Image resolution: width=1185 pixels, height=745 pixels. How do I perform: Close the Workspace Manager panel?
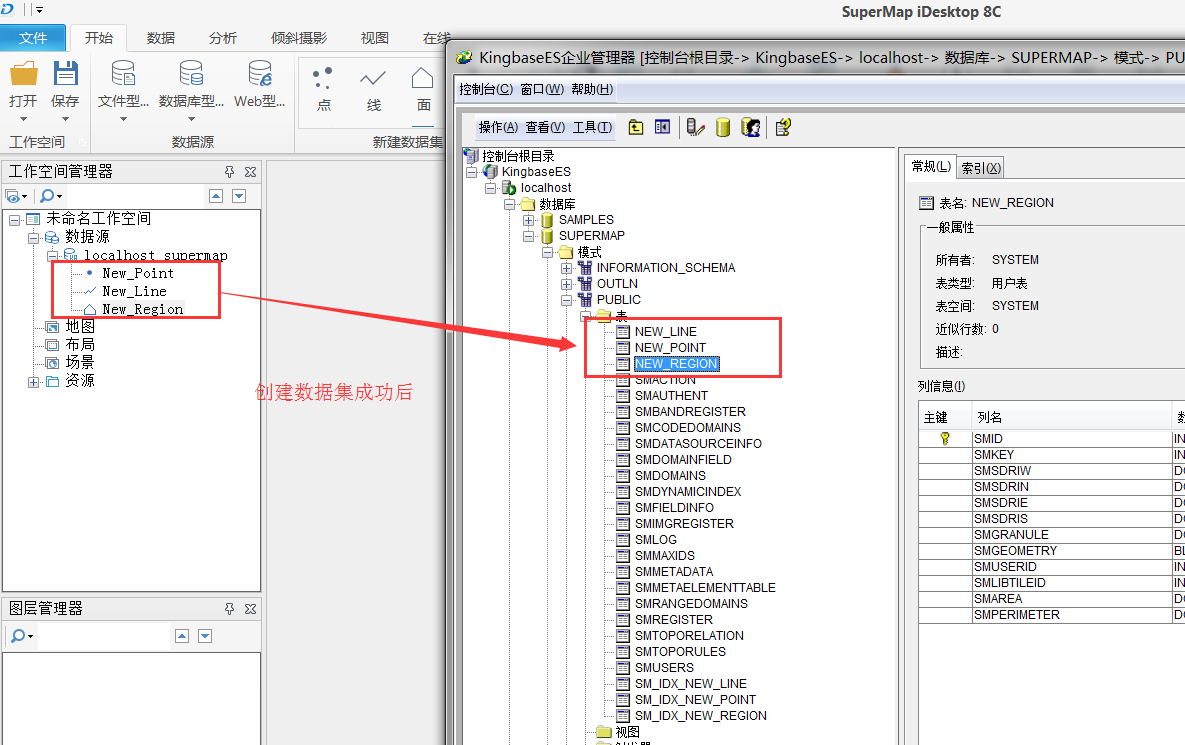tap(250, 172)
